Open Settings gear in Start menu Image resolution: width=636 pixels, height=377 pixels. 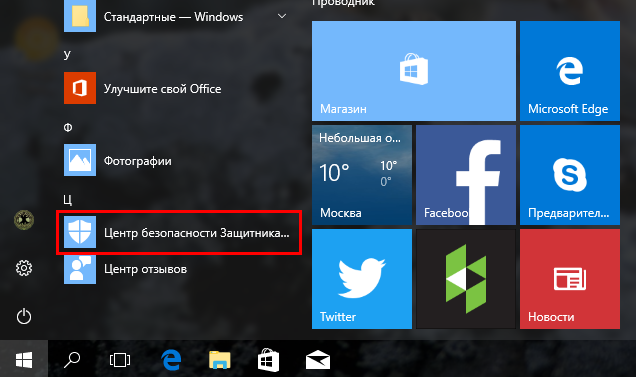tap(24, 268)
